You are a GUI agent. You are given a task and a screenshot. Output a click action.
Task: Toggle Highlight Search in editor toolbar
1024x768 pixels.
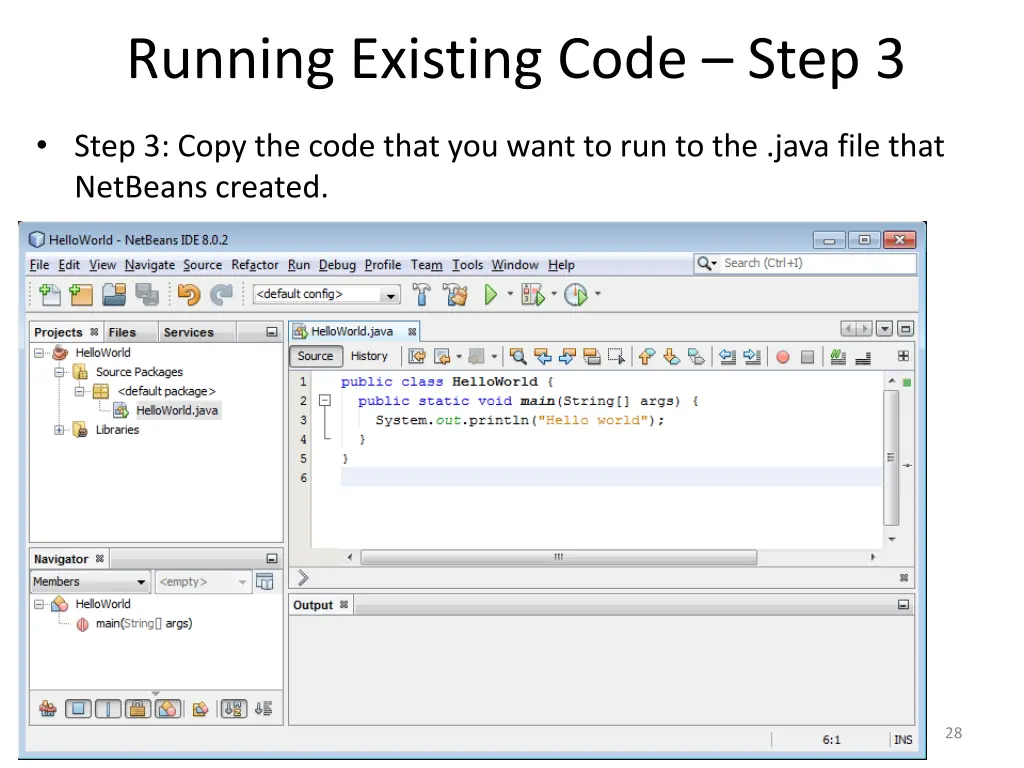pyautogui.click(x=592, y=357)
